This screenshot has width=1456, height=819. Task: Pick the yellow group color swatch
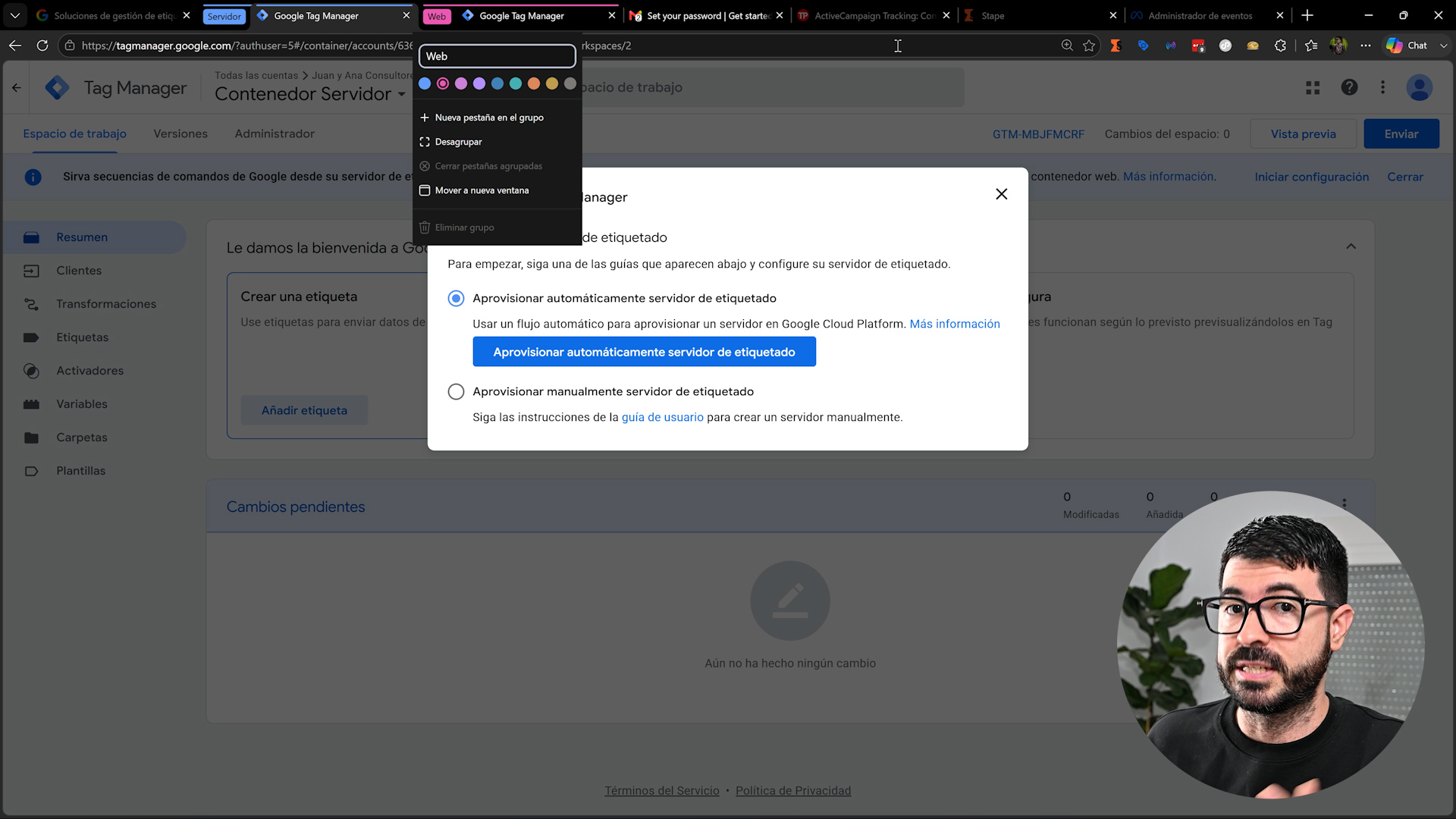click(x=552, y=83)
